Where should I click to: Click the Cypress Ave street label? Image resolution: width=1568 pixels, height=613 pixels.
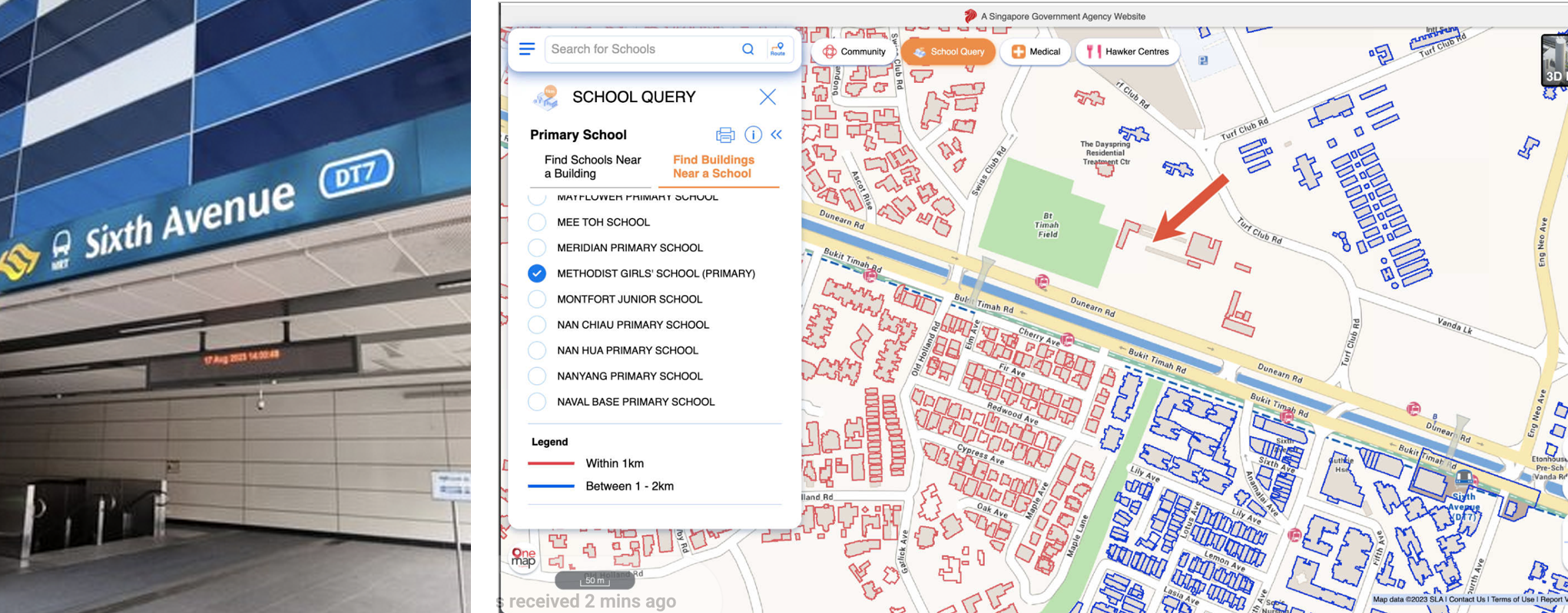(981, 455)
